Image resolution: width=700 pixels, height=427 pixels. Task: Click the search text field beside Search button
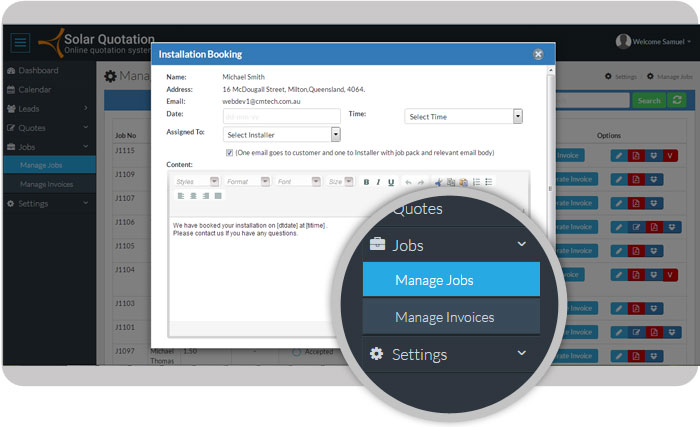click(x=592, y=100)
